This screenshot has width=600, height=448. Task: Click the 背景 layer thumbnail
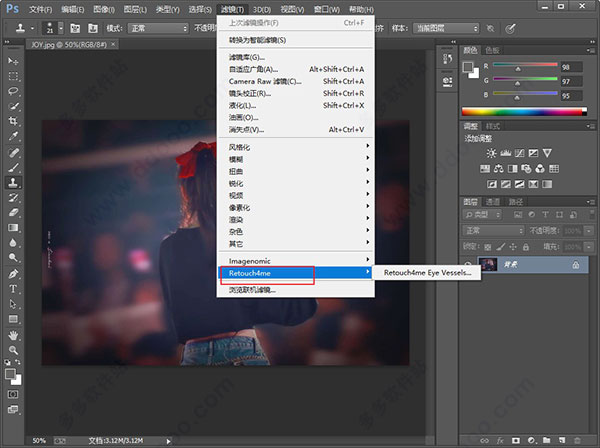pyautogui.click(x=487, y=265)
